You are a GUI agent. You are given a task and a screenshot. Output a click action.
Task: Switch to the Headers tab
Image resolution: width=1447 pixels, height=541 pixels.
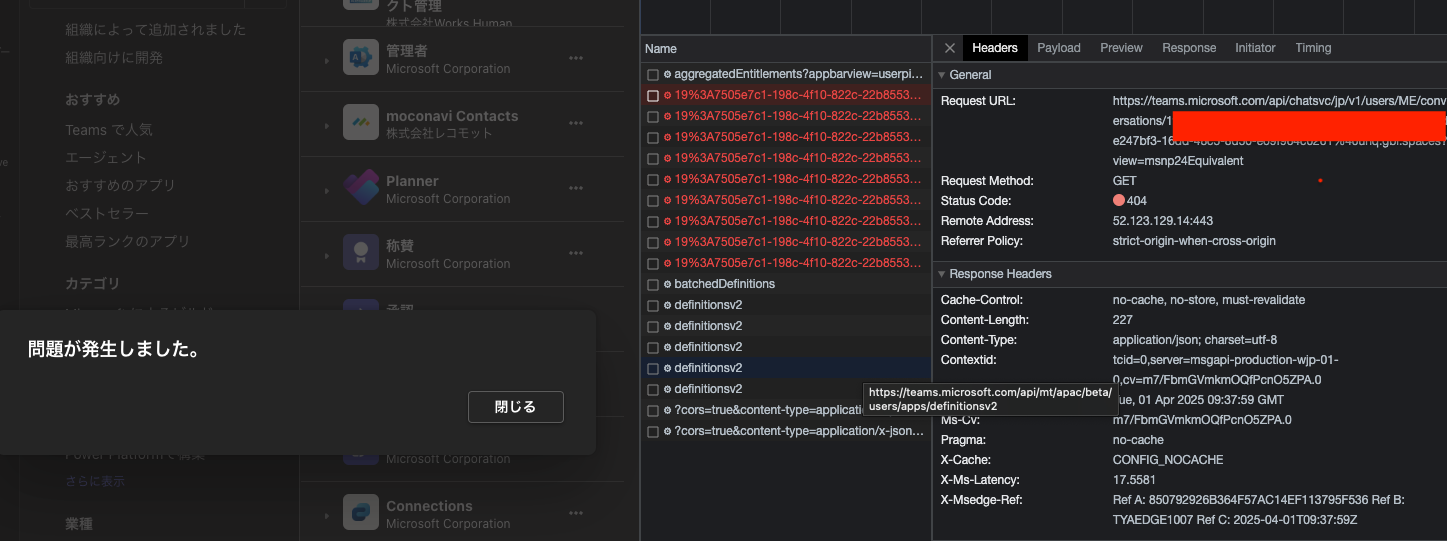coord(995,48)
